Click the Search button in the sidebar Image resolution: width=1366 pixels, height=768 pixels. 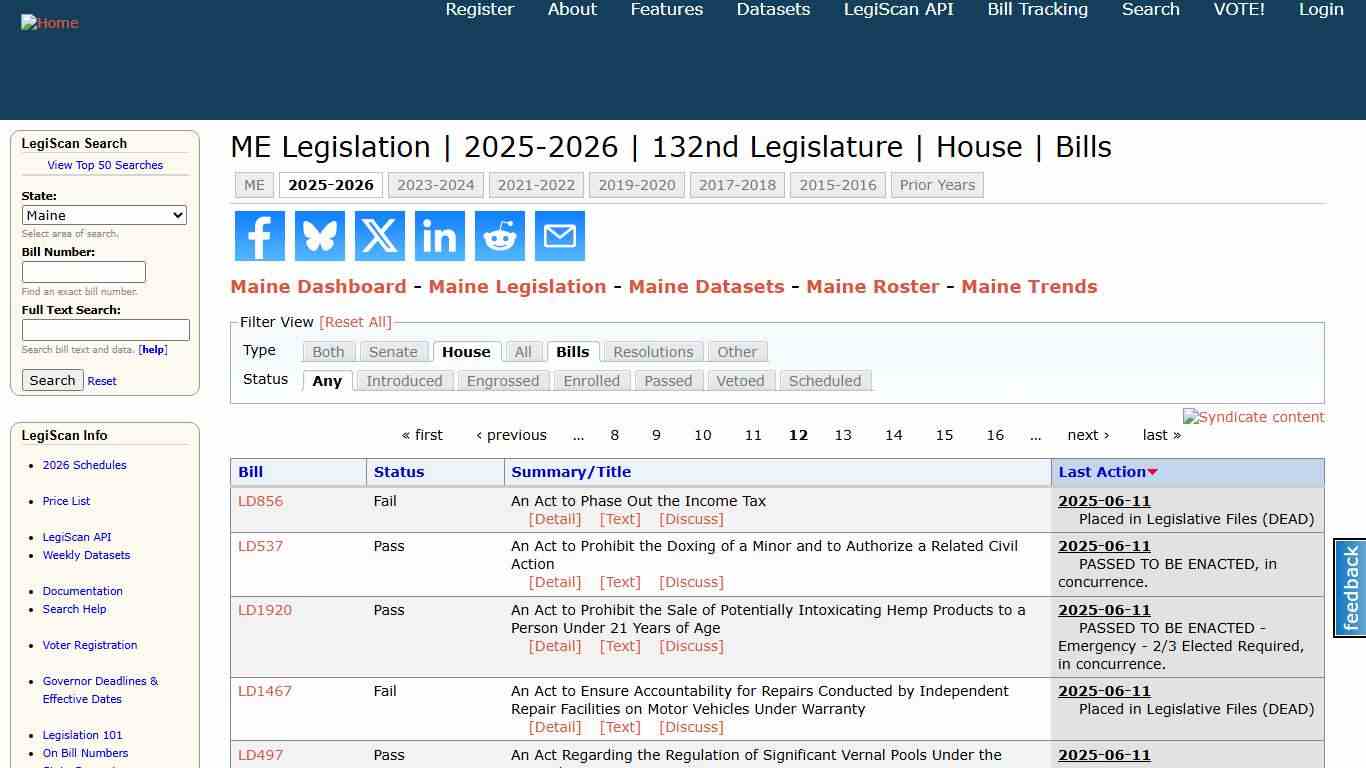click(52, 380)
